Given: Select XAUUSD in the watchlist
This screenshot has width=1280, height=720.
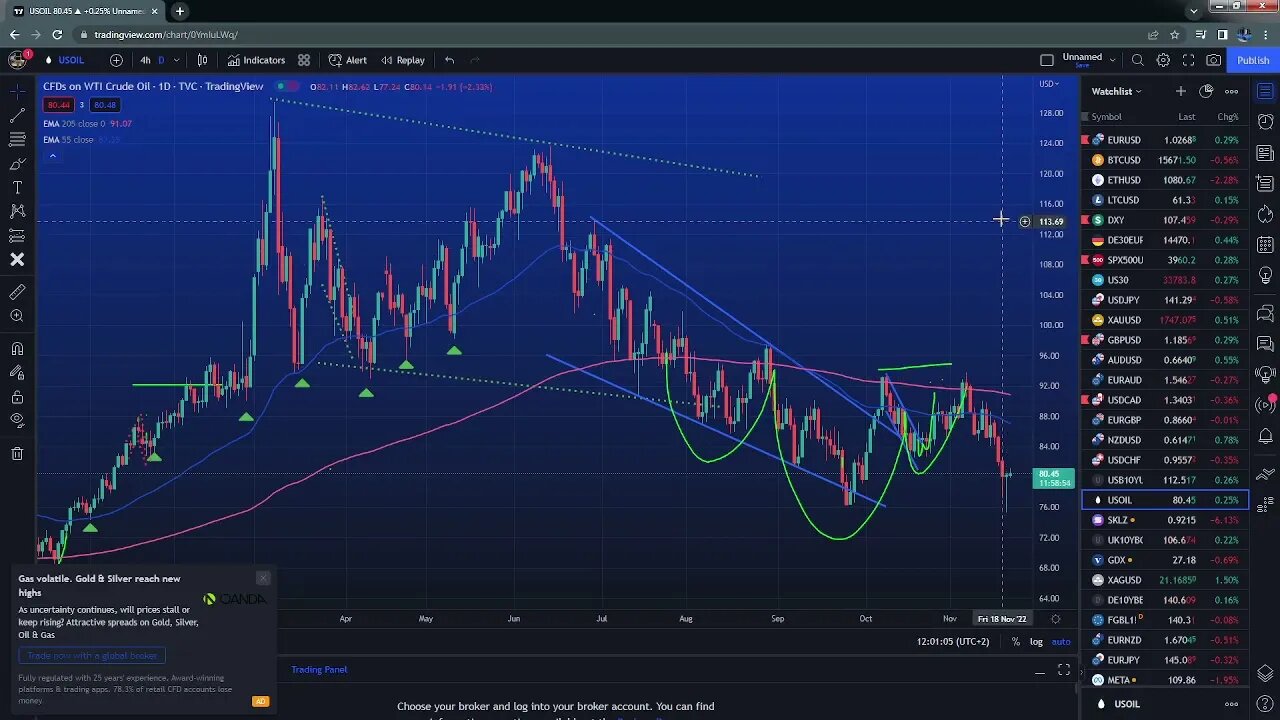Looking at the screenshot, I should point(1165,320).
